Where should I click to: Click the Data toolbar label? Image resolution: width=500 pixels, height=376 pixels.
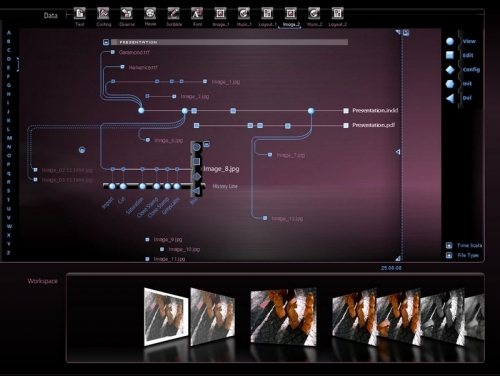pyautogui.click(x=51, y=15)
